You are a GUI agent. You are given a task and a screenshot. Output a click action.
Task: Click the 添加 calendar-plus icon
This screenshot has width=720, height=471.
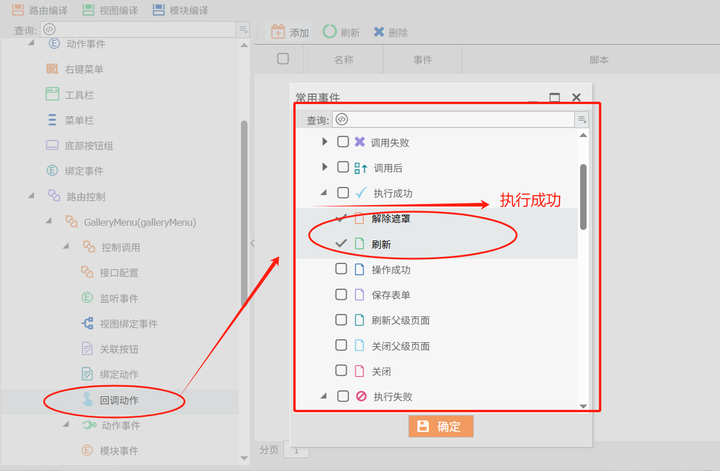coord(278,32)
